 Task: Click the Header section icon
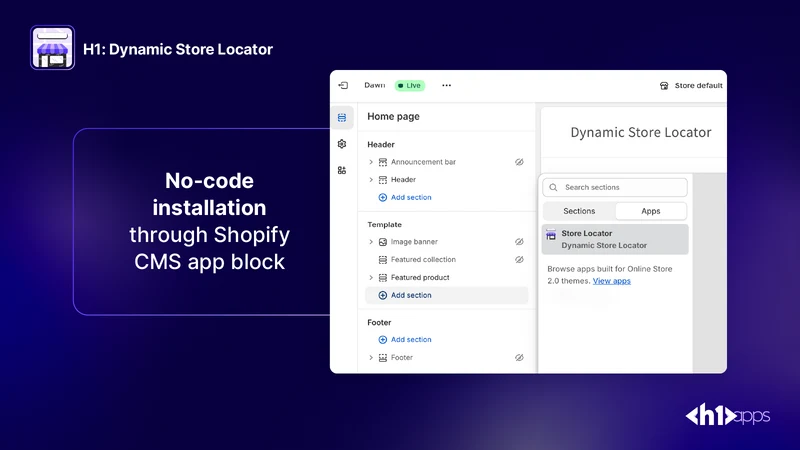pos(383,180)
